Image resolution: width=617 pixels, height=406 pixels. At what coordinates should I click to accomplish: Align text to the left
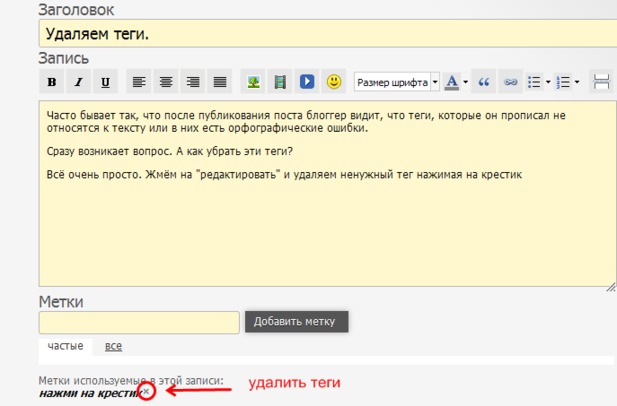139,82
